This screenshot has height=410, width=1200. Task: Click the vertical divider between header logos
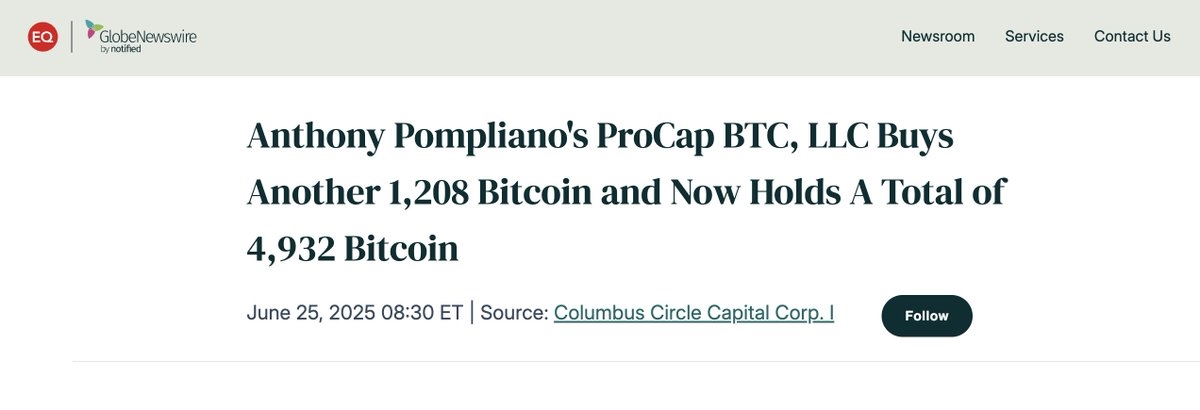(71, 37)
